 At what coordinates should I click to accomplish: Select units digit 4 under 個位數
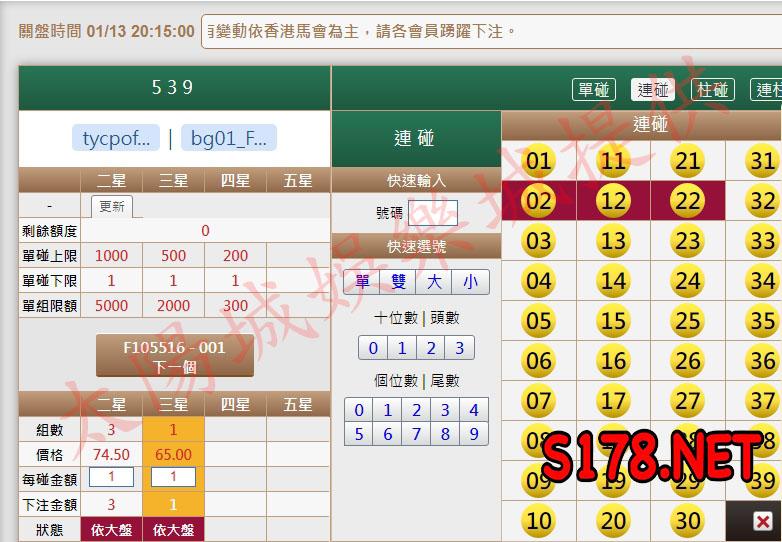click(474, 410)
